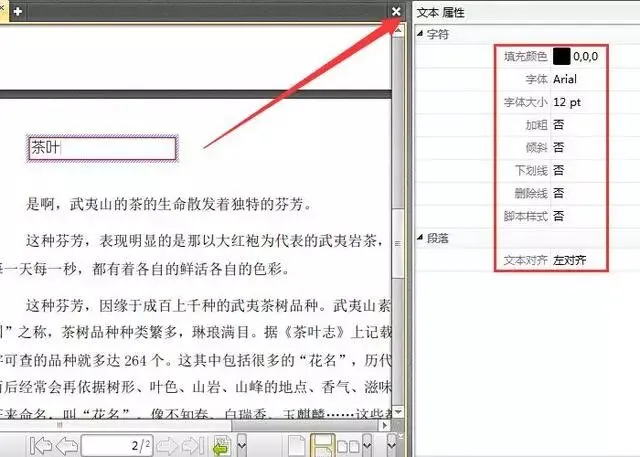640x457 pixels.
Task: Select two-page facing layout icon
Action: [349, 446]
